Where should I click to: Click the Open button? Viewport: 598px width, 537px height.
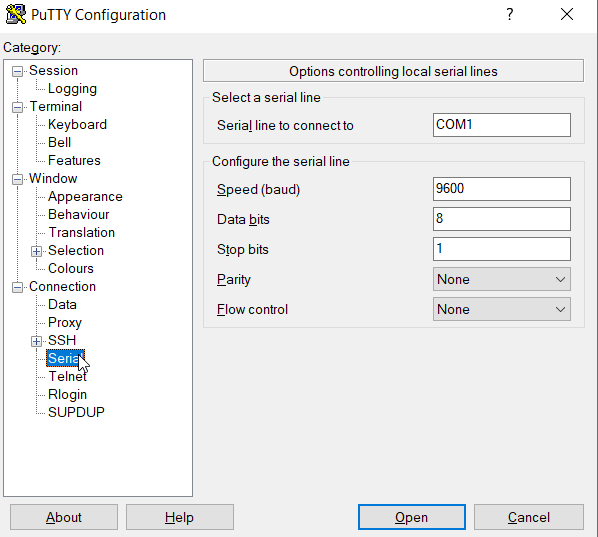tap(412, 517)
